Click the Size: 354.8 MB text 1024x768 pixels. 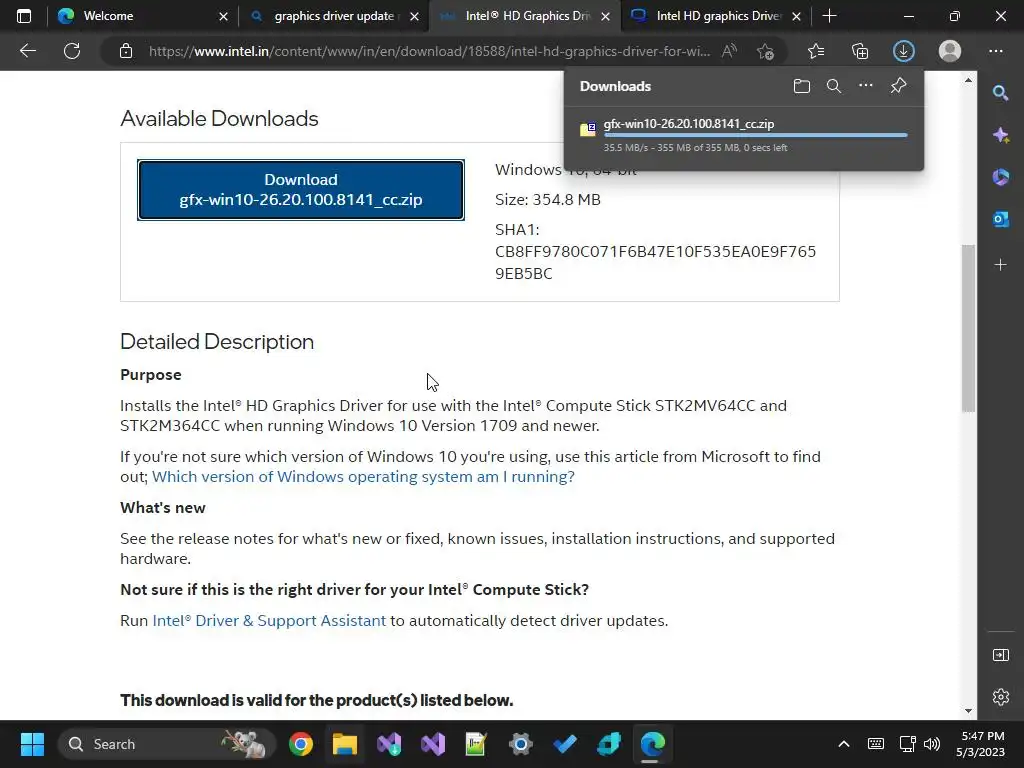pos(548,200)
